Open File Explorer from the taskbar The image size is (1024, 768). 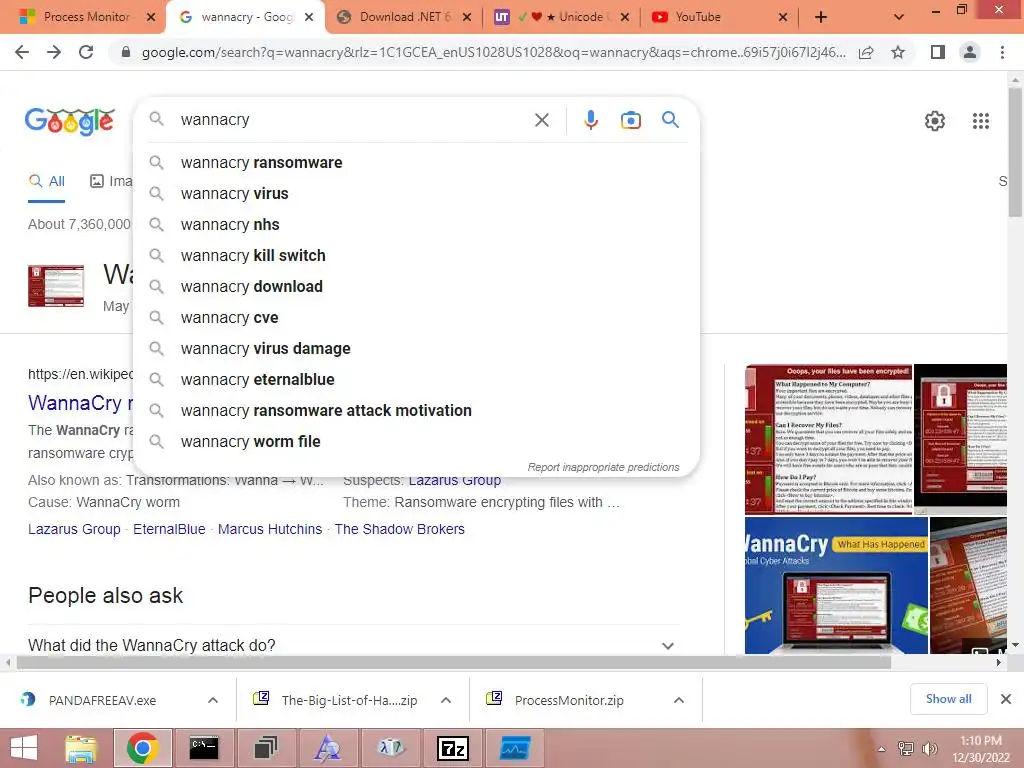tap(81, 748)
